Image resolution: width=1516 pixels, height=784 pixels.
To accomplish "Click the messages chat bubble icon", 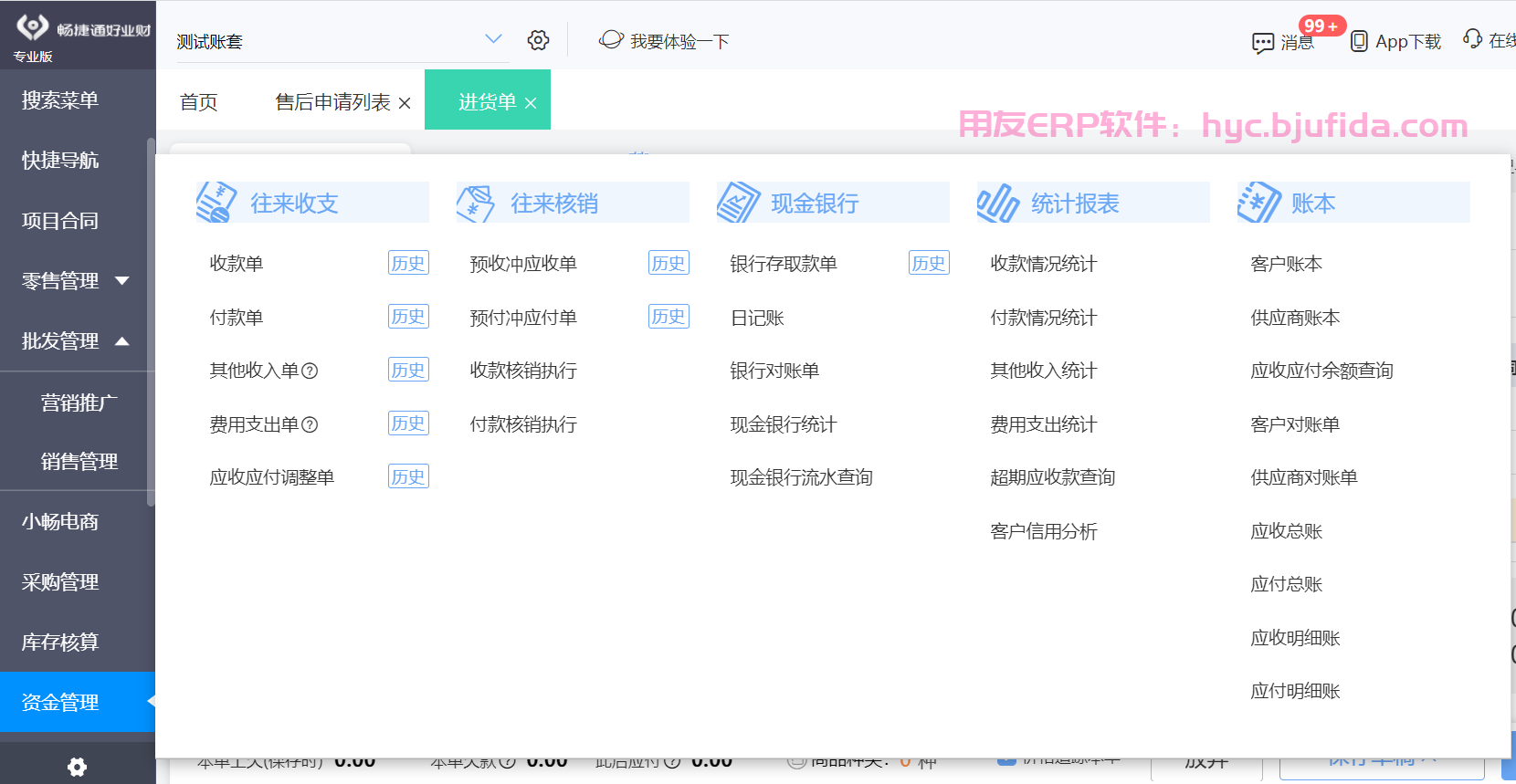I will [x=1263, y=43].
